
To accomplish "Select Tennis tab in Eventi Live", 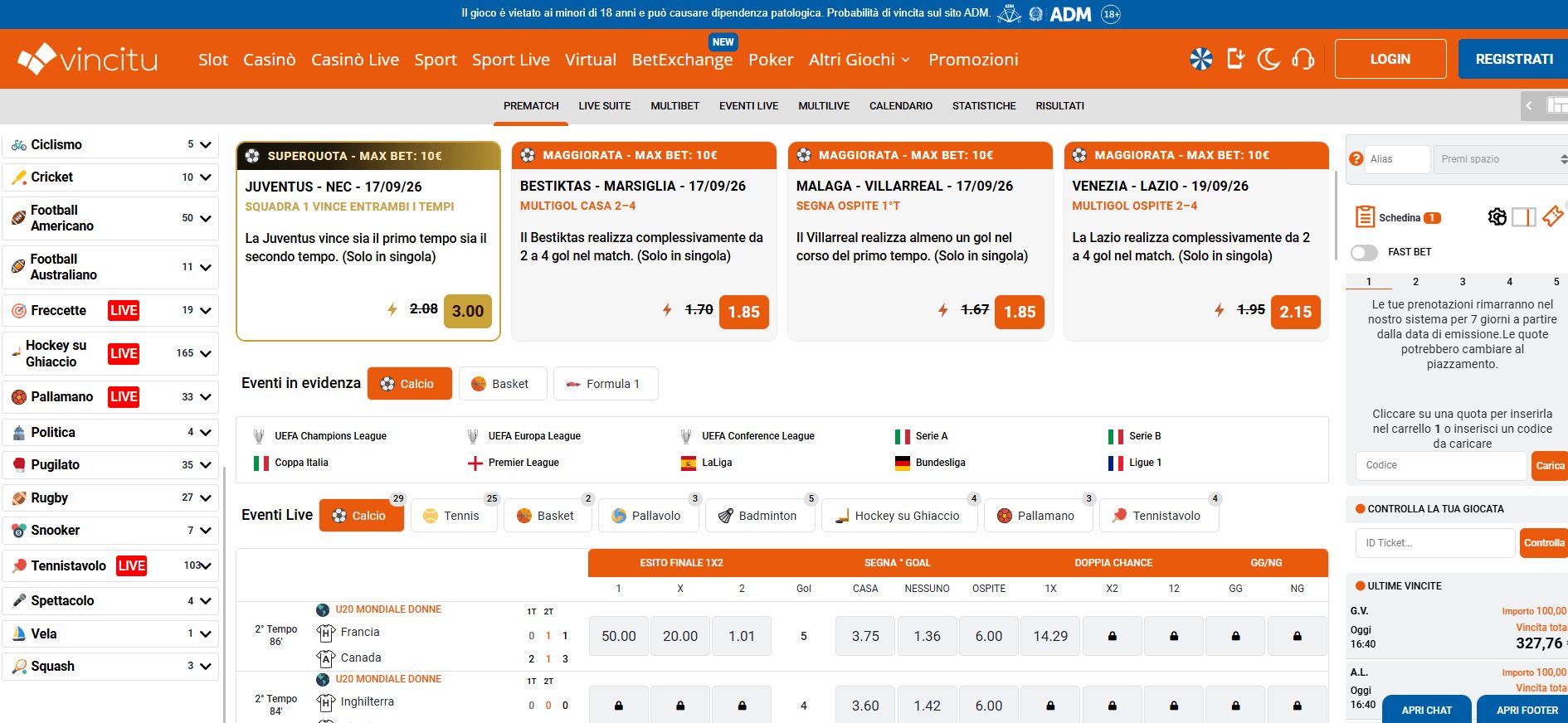I will click(x=454, y=516).
